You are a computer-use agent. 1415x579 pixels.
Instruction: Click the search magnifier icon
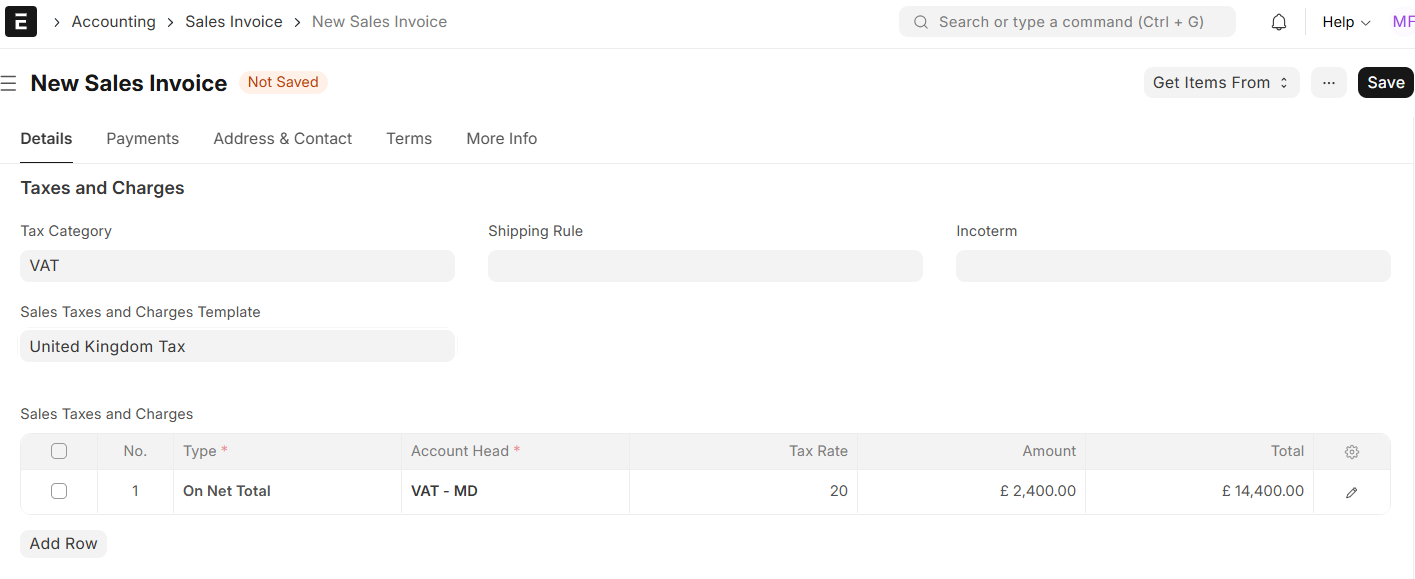pos(920,21)
